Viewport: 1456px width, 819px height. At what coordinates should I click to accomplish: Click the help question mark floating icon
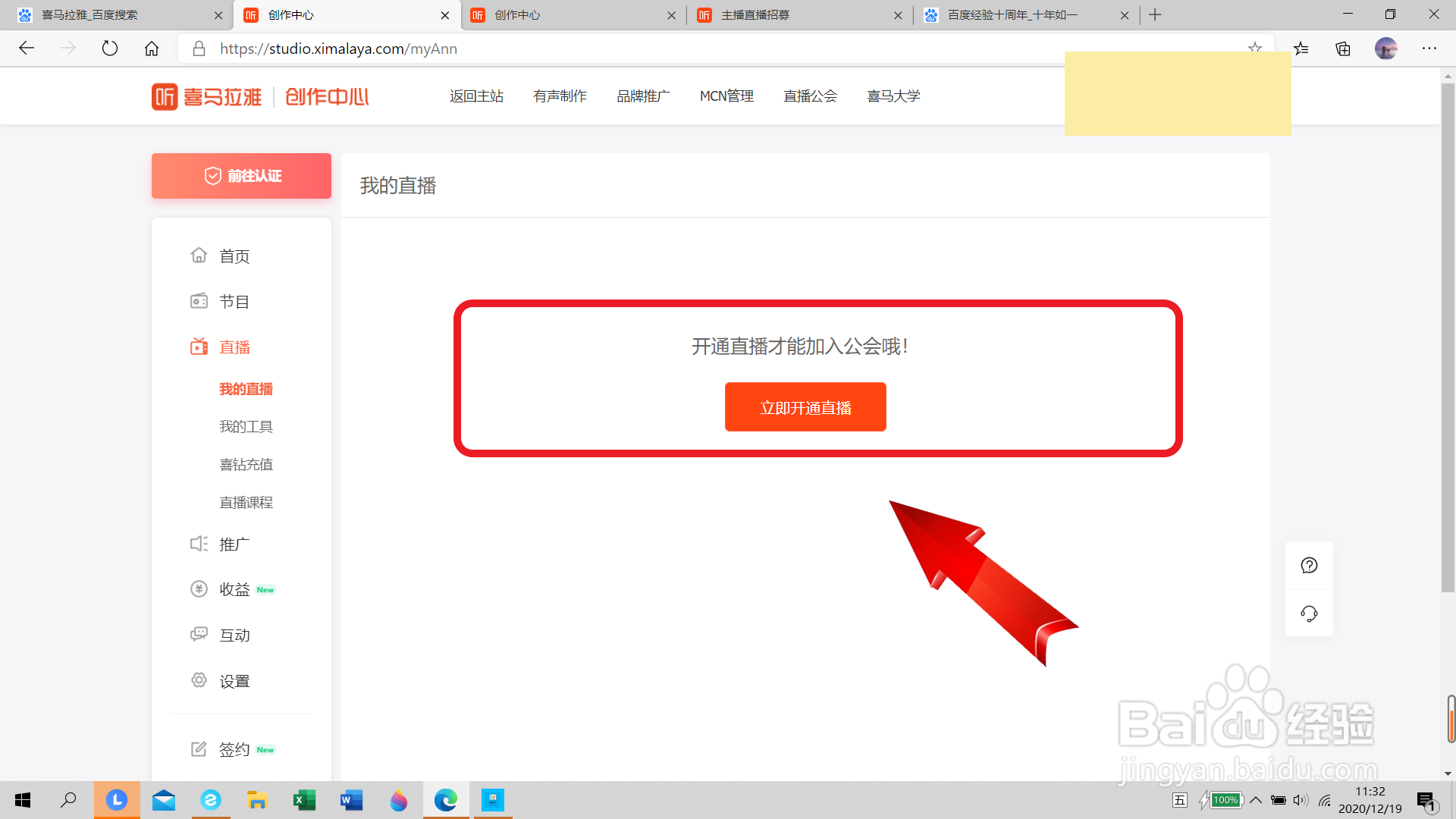pos(1309,566)
